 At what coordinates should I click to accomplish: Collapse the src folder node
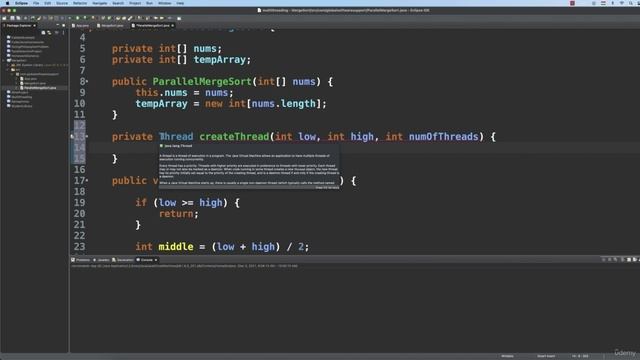tap(8, 69)
